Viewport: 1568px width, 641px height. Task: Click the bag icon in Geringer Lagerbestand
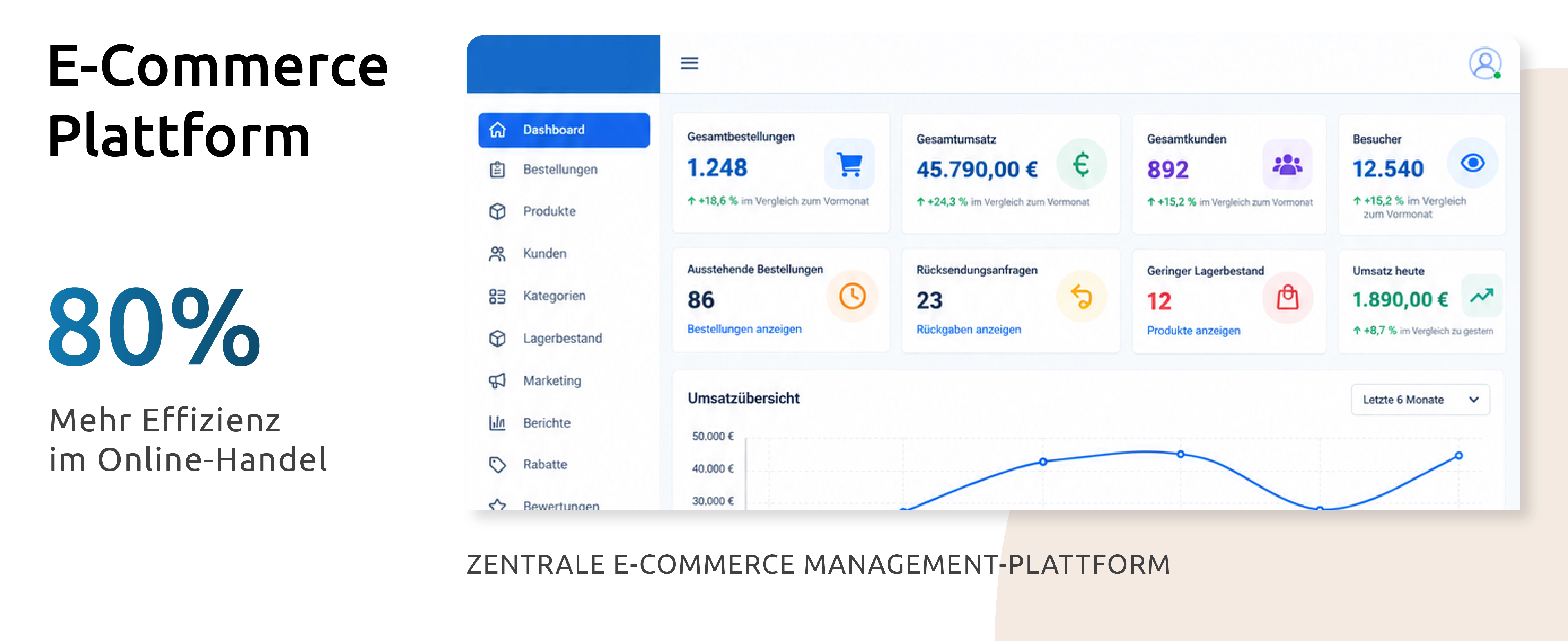point(1287,298)
